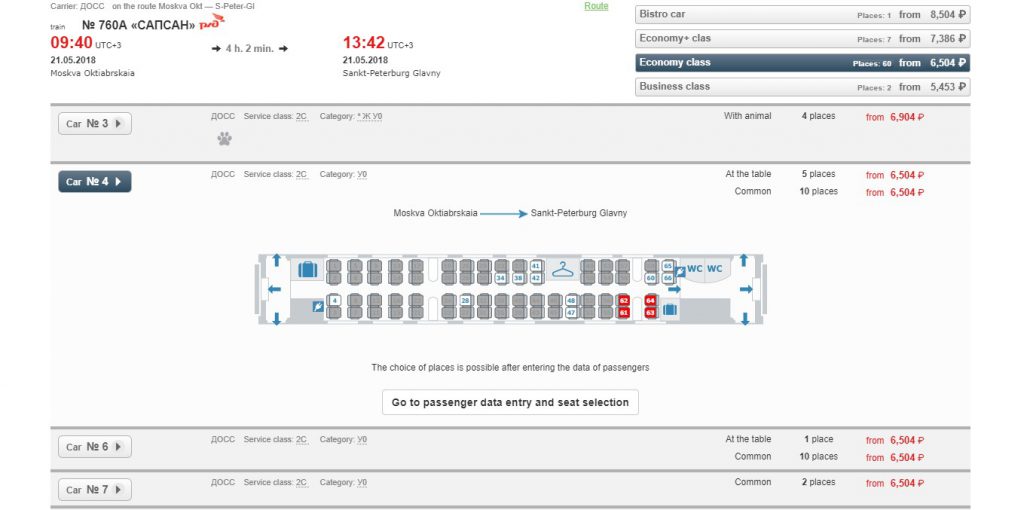Click the large luggage icon at car's left end
The width and height of the screenshot is (1024, 510).
[x=308, y=269]
